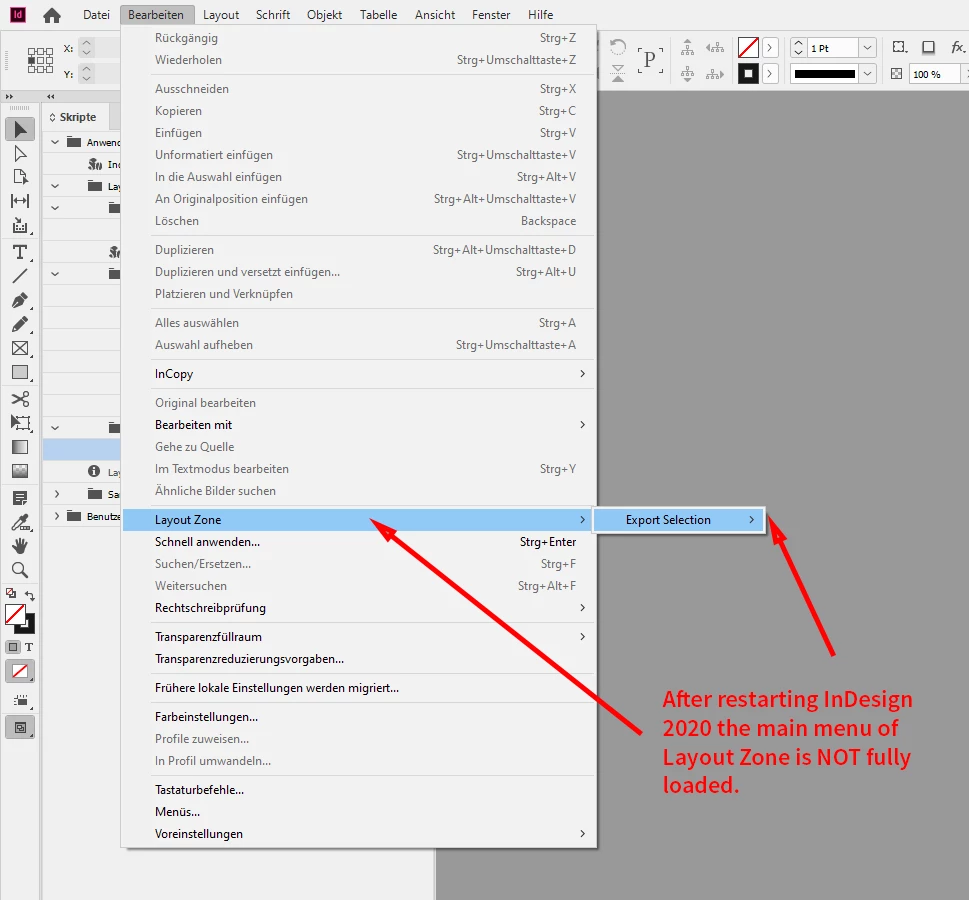
Task: Select the Gradient Feather tool
Action: 20,471
